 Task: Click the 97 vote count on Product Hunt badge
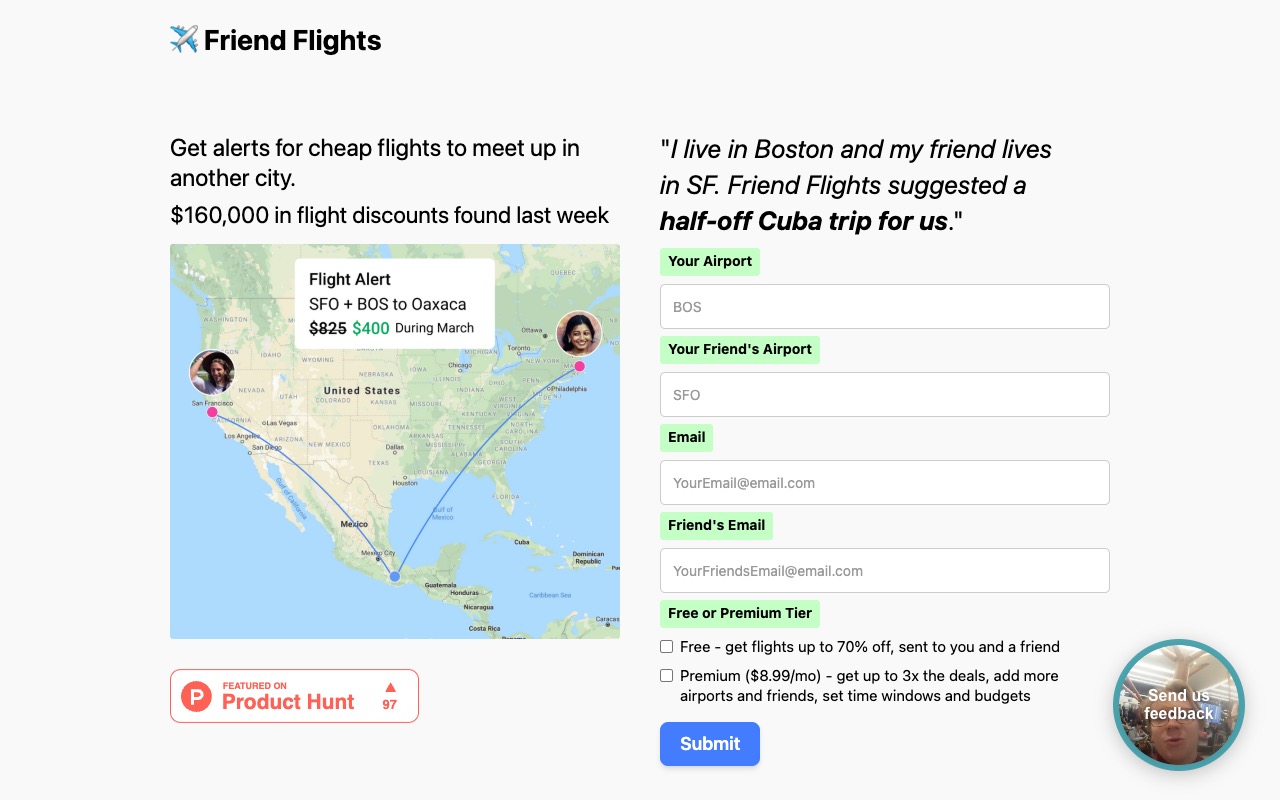coord(390,704)
